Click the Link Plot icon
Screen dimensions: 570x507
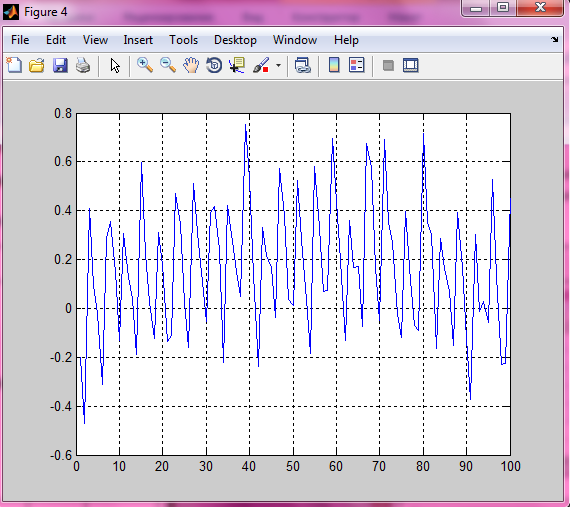pos(302,65)
